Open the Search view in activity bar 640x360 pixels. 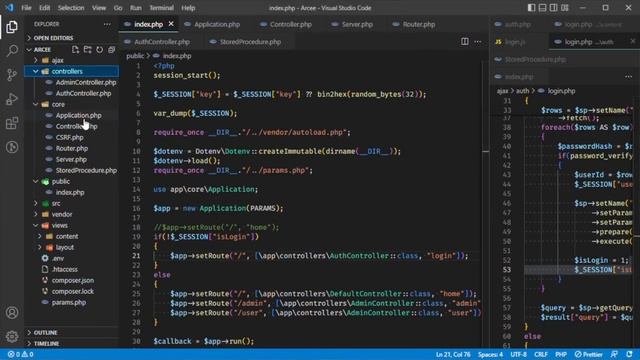click(x=12, y=51)
